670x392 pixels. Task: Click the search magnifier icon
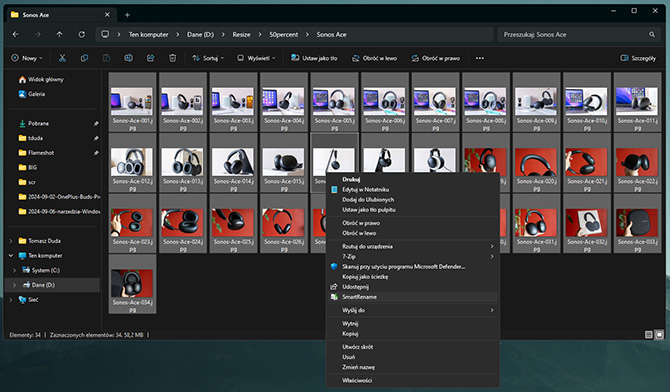[x=652, y=34]
